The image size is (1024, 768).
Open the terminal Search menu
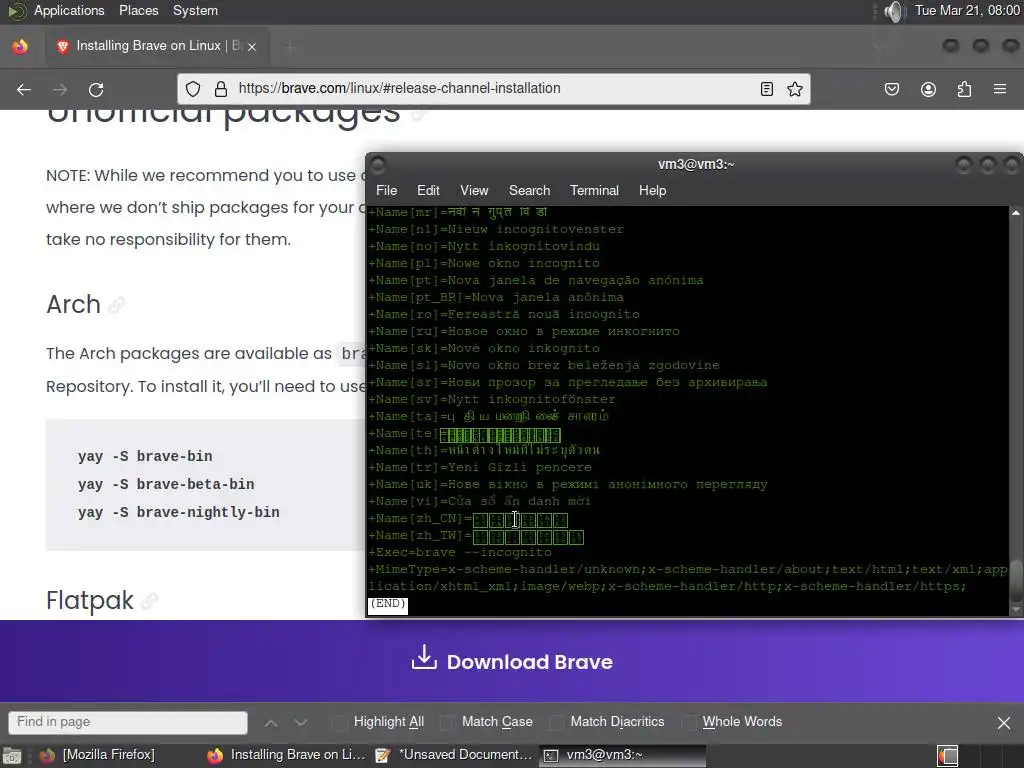(530, 191)
